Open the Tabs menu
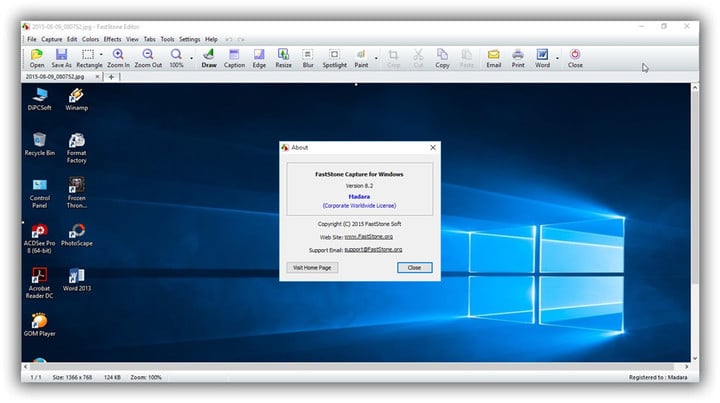 150,39
